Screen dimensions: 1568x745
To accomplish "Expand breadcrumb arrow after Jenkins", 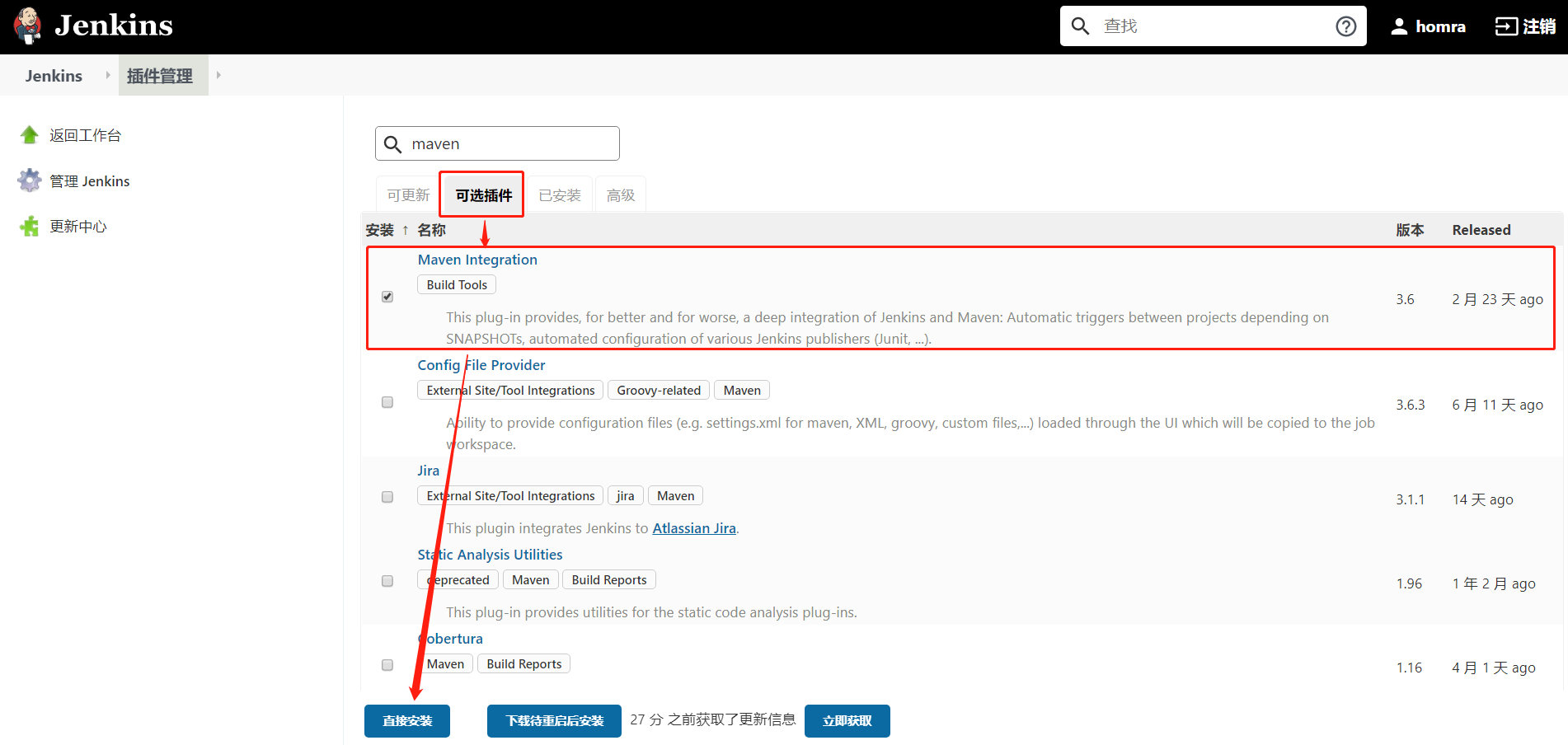I will [107, 75].
